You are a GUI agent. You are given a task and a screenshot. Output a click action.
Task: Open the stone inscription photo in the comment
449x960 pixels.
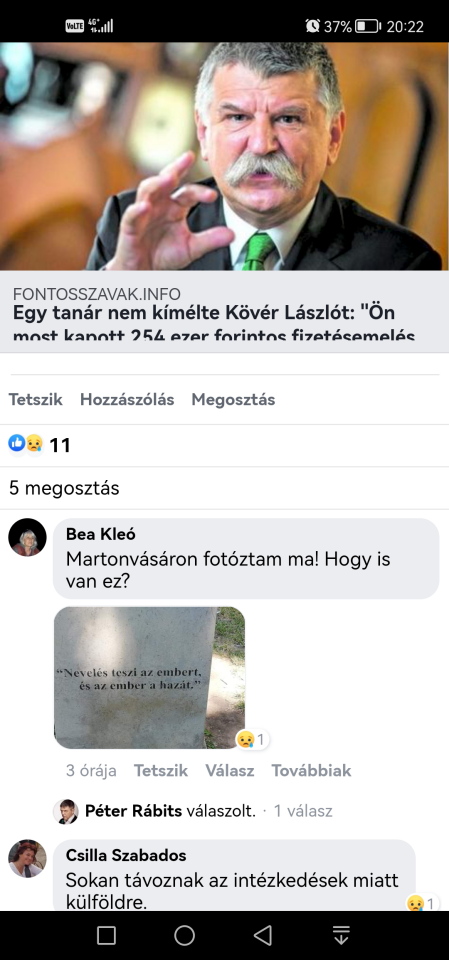point(149,678)
